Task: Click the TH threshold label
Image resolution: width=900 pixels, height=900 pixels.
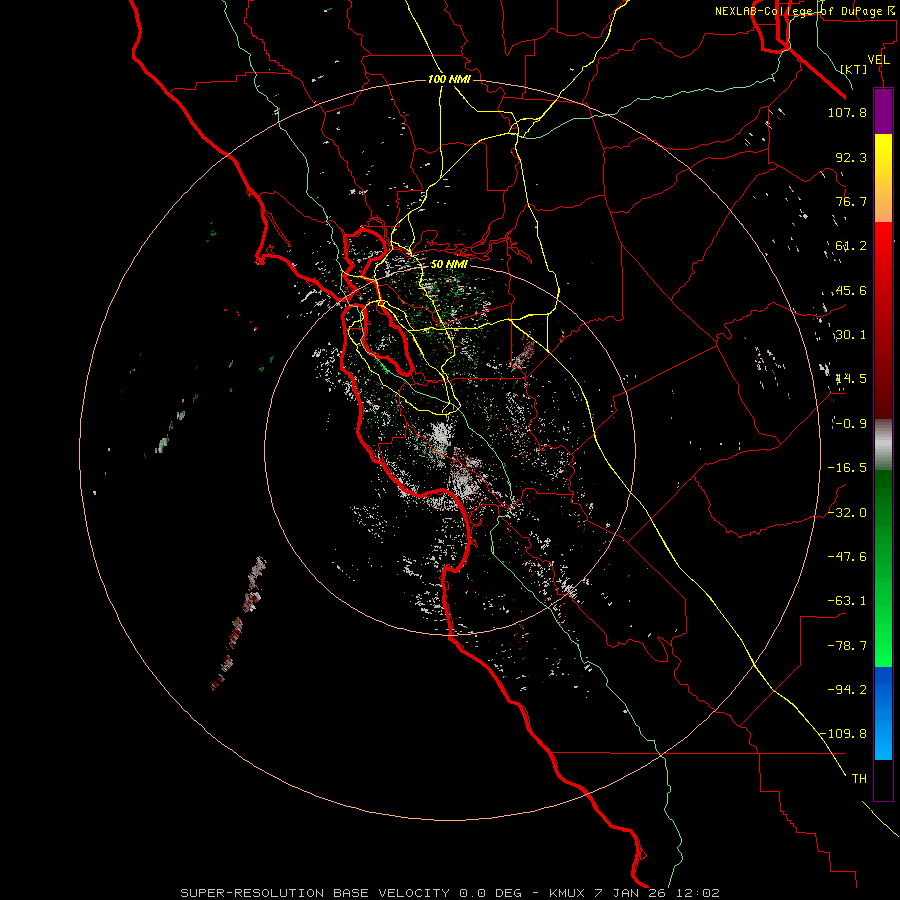Action: (x=859, y=779)
